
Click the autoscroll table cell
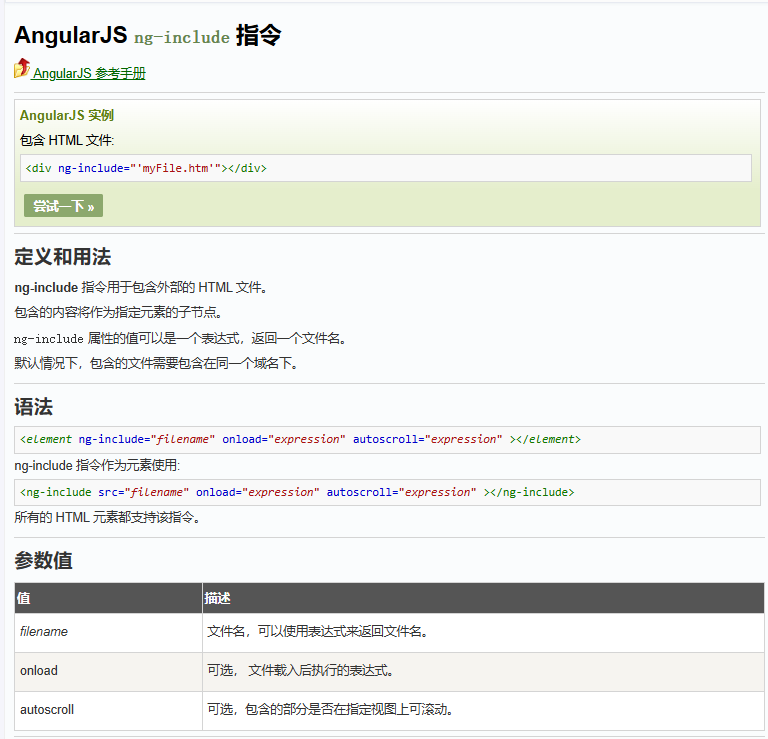pos(108,710)
